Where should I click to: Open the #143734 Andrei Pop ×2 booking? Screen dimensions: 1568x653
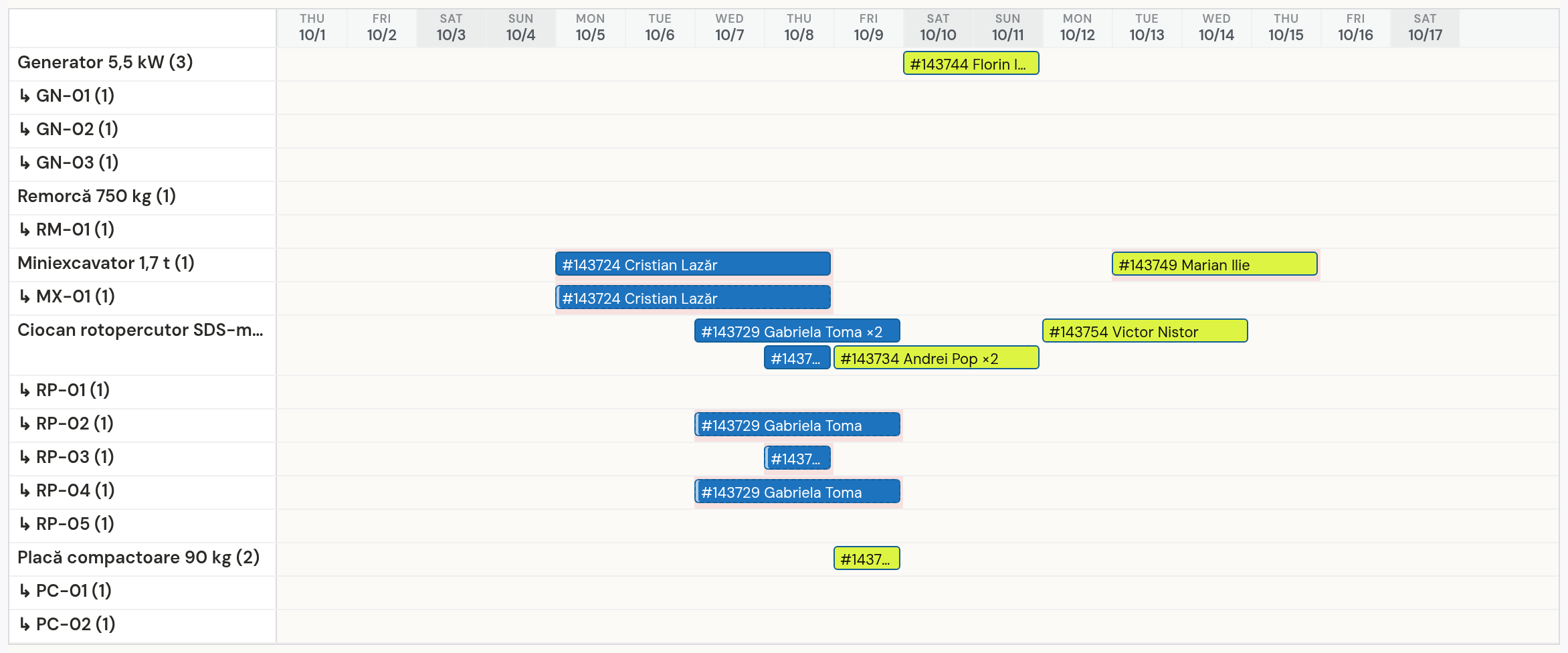(x=937, y=358)
